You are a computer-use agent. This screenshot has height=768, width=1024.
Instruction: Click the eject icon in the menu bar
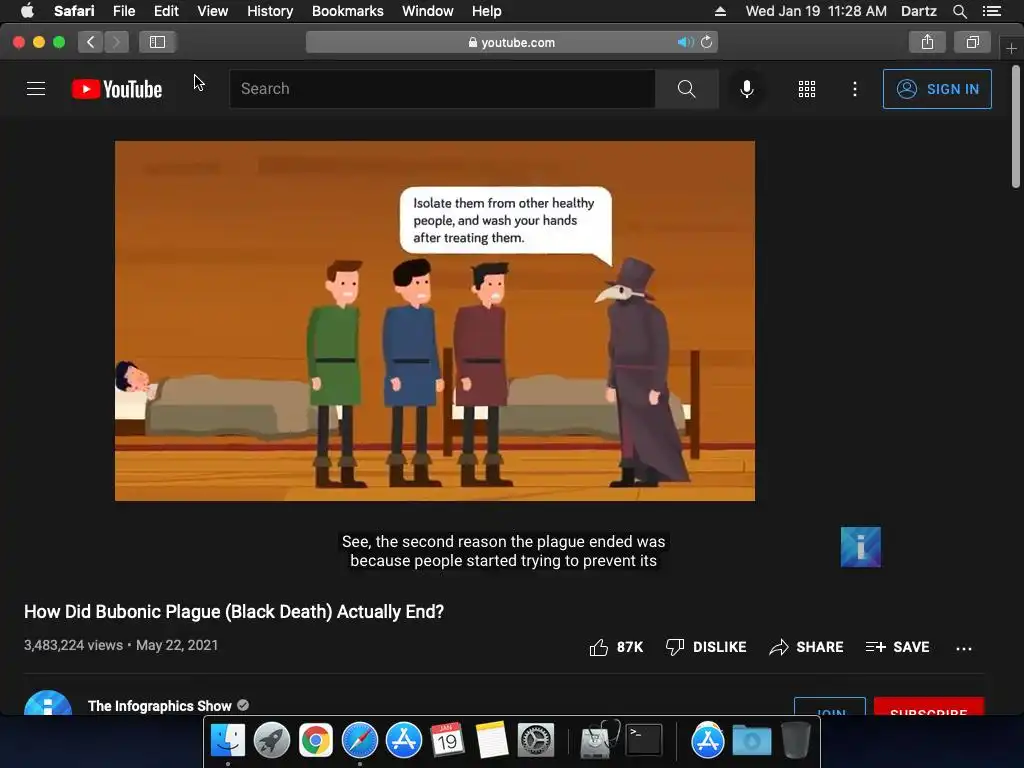click(x=720, y=11)
